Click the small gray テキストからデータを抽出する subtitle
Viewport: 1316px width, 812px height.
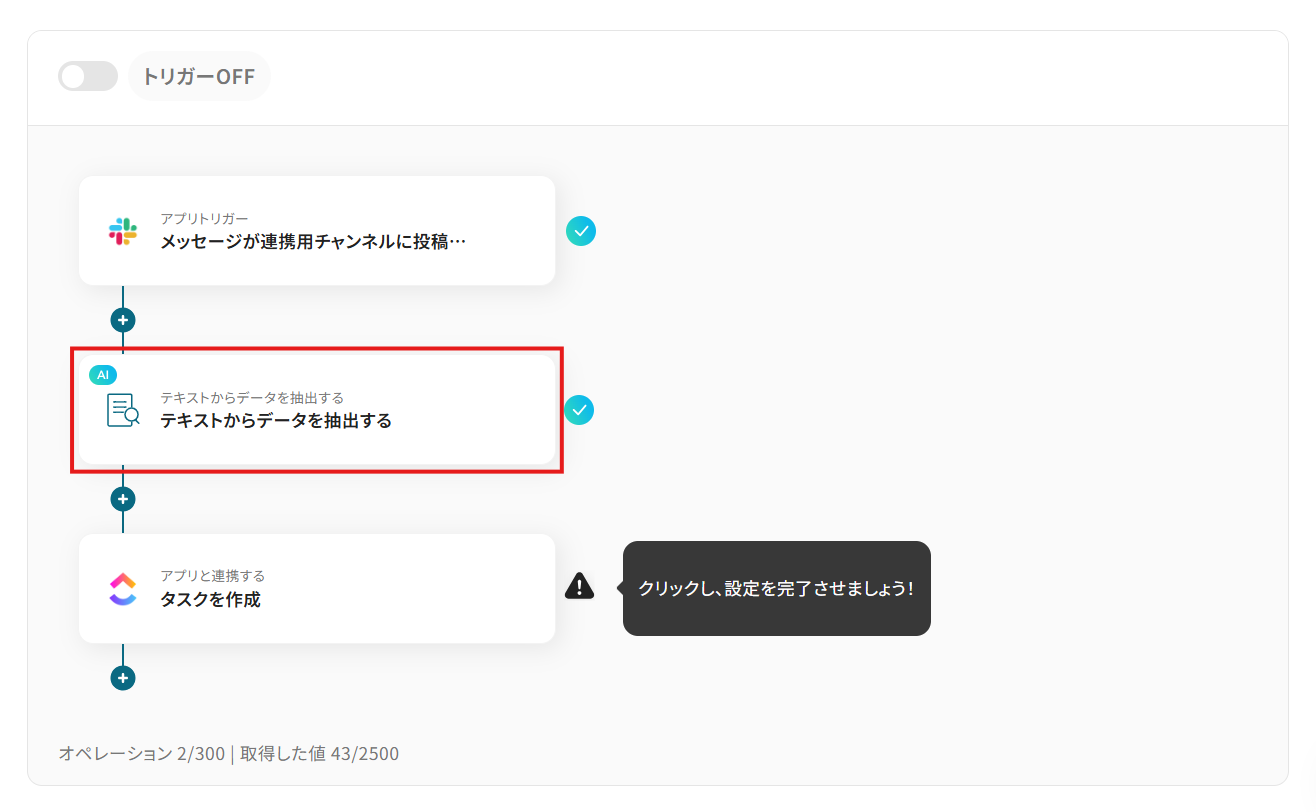pos(252,398)
